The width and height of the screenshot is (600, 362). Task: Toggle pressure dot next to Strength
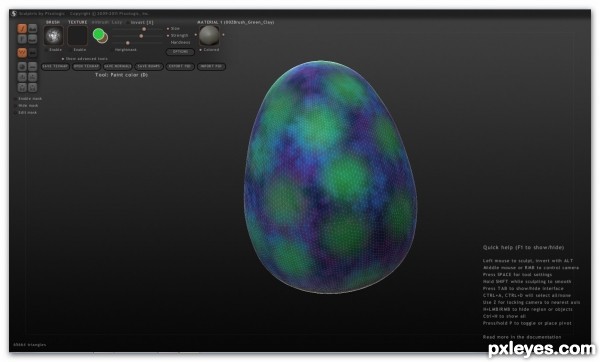[x=168, y=36]
